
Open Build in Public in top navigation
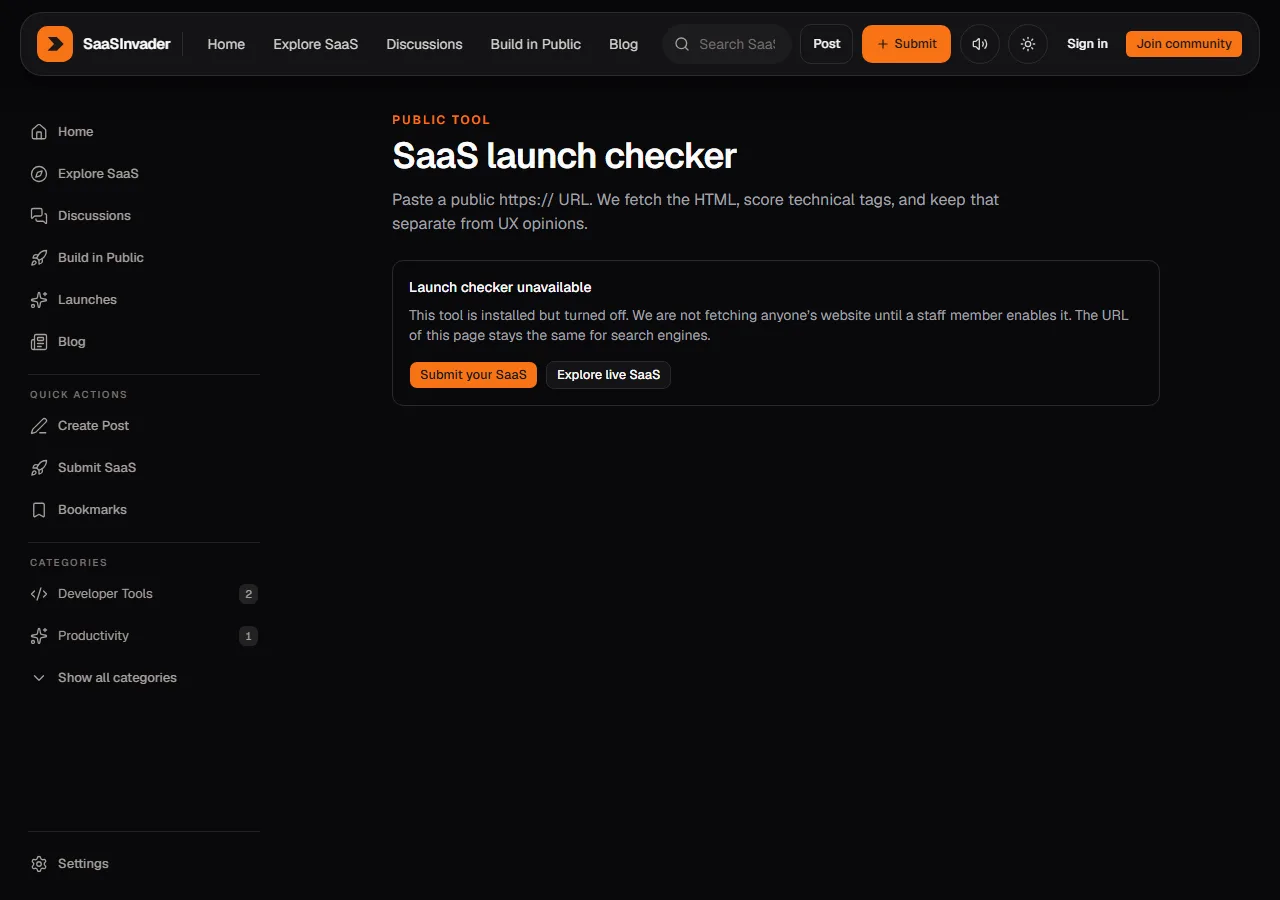pos(536,44)
